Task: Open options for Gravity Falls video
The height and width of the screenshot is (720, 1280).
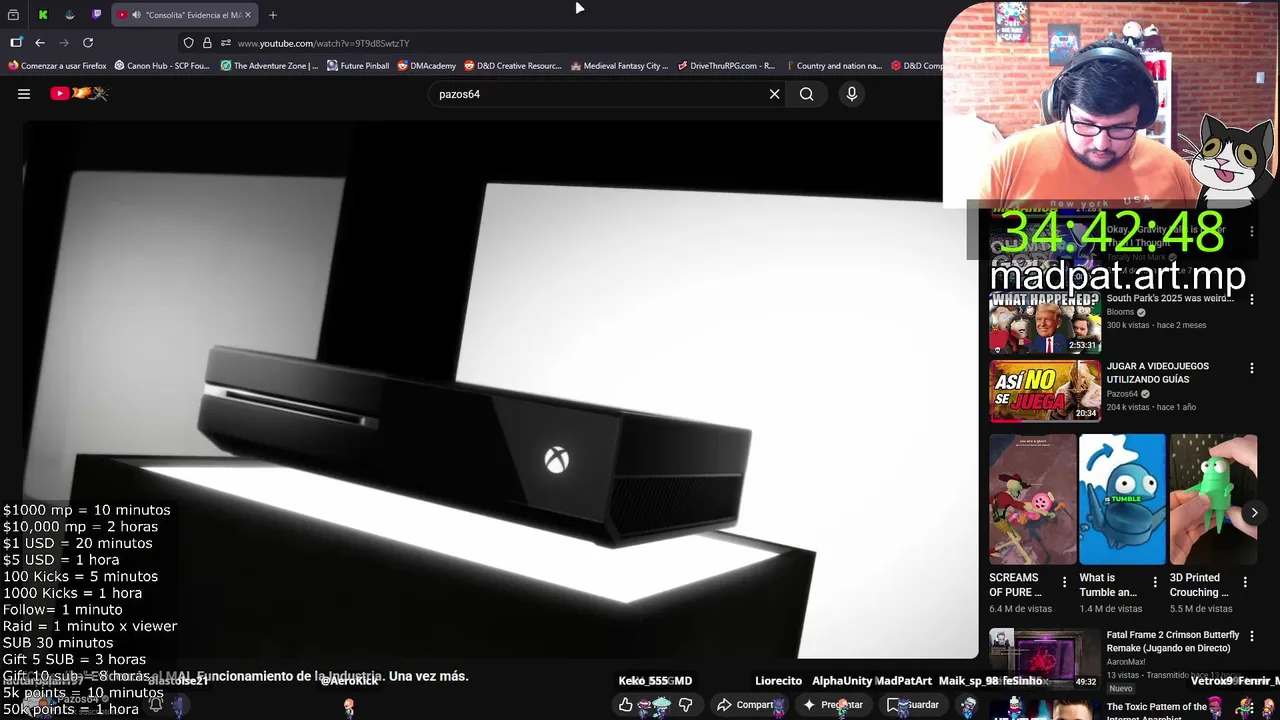Action: click(1252, 231)
